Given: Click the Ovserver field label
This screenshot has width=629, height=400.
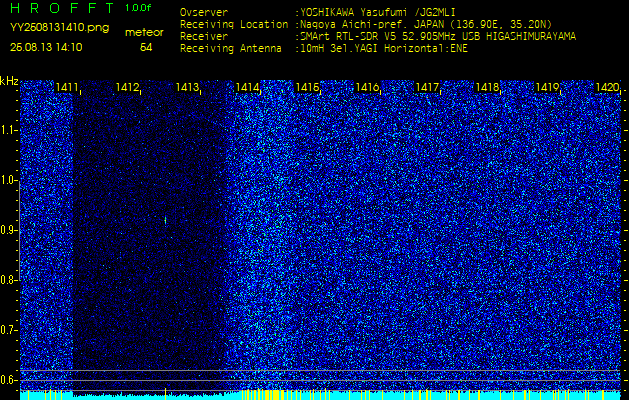Looking at the screenshot, I should (204, 12).
